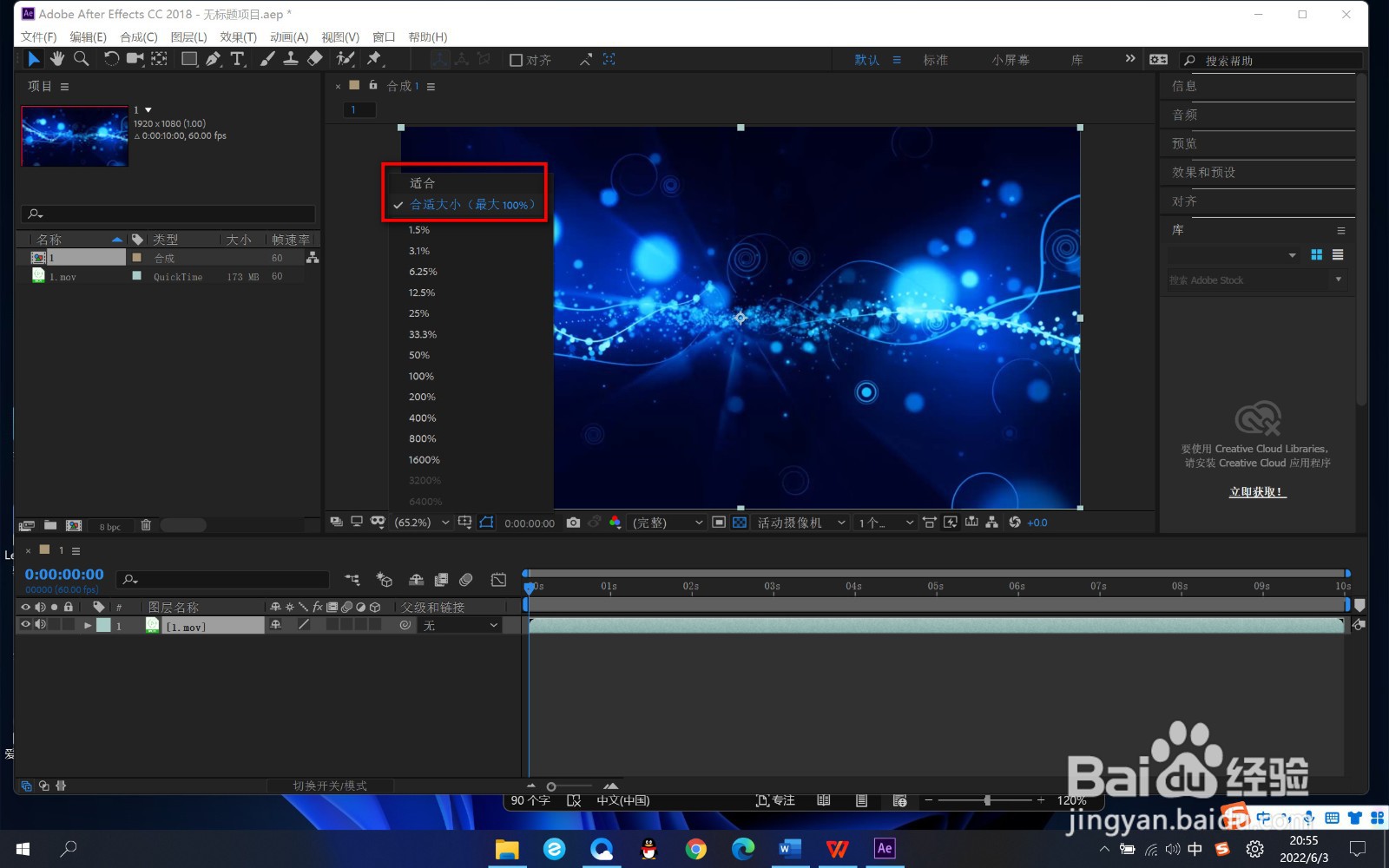The image size is (1389, 868).
Task: Delete selected item with trash icon
Action: [146, 525]
